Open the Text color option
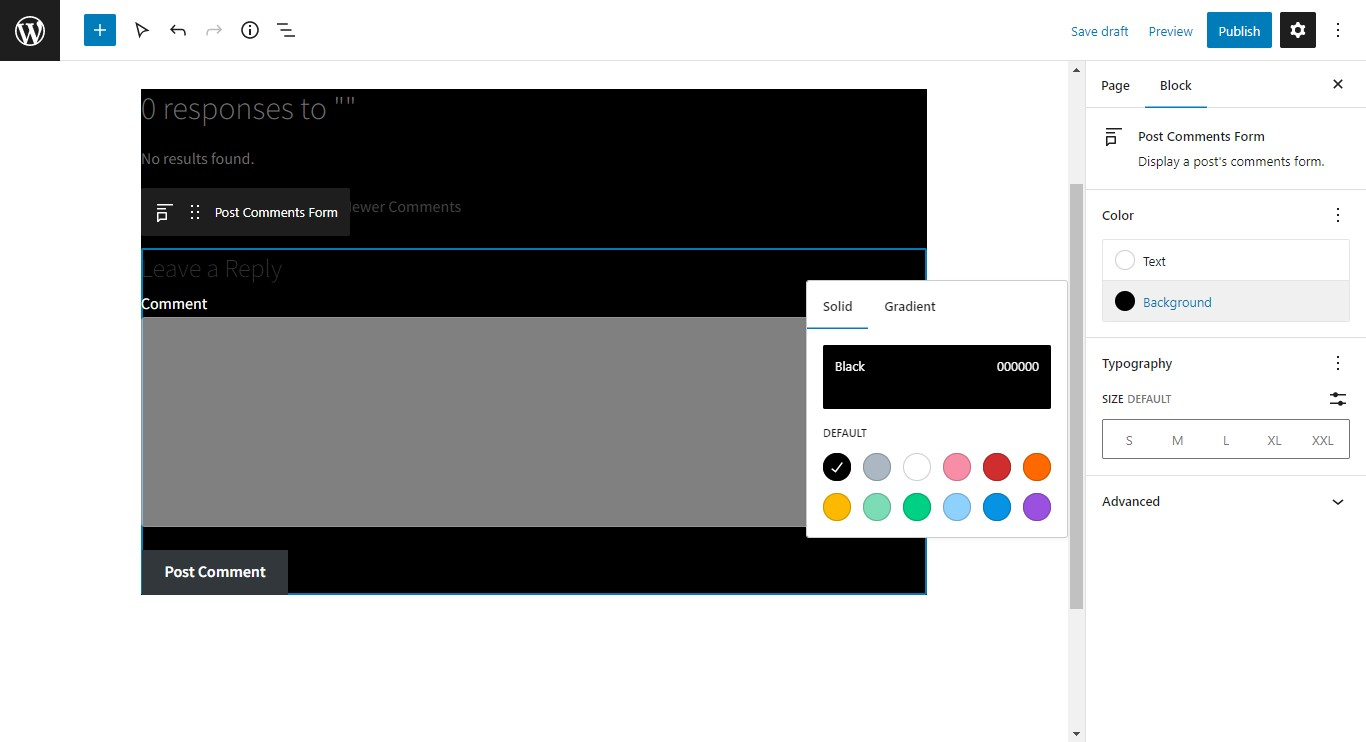 pos(1226,260)
